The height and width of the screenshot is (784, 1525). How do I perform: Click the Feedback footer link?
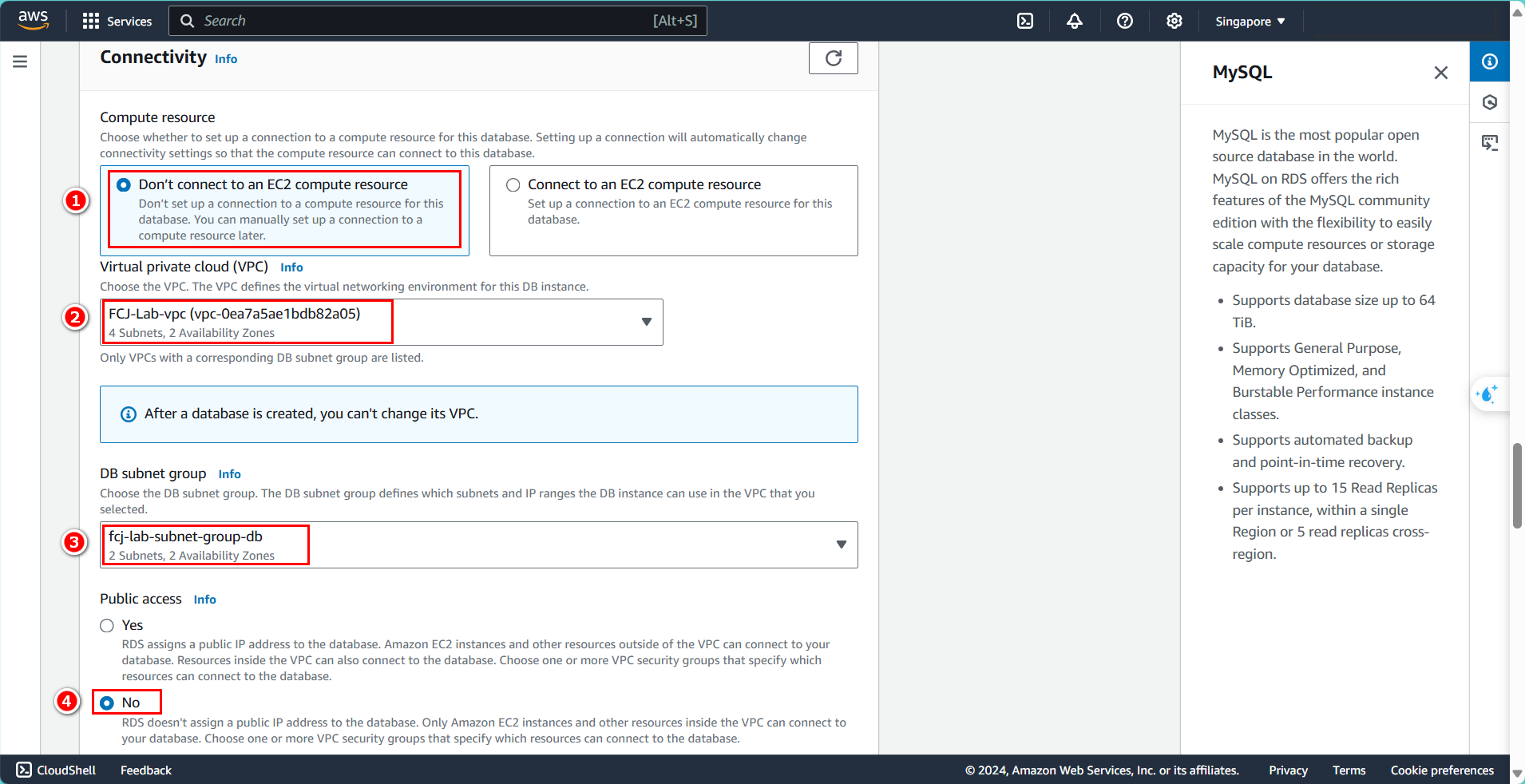146,770
